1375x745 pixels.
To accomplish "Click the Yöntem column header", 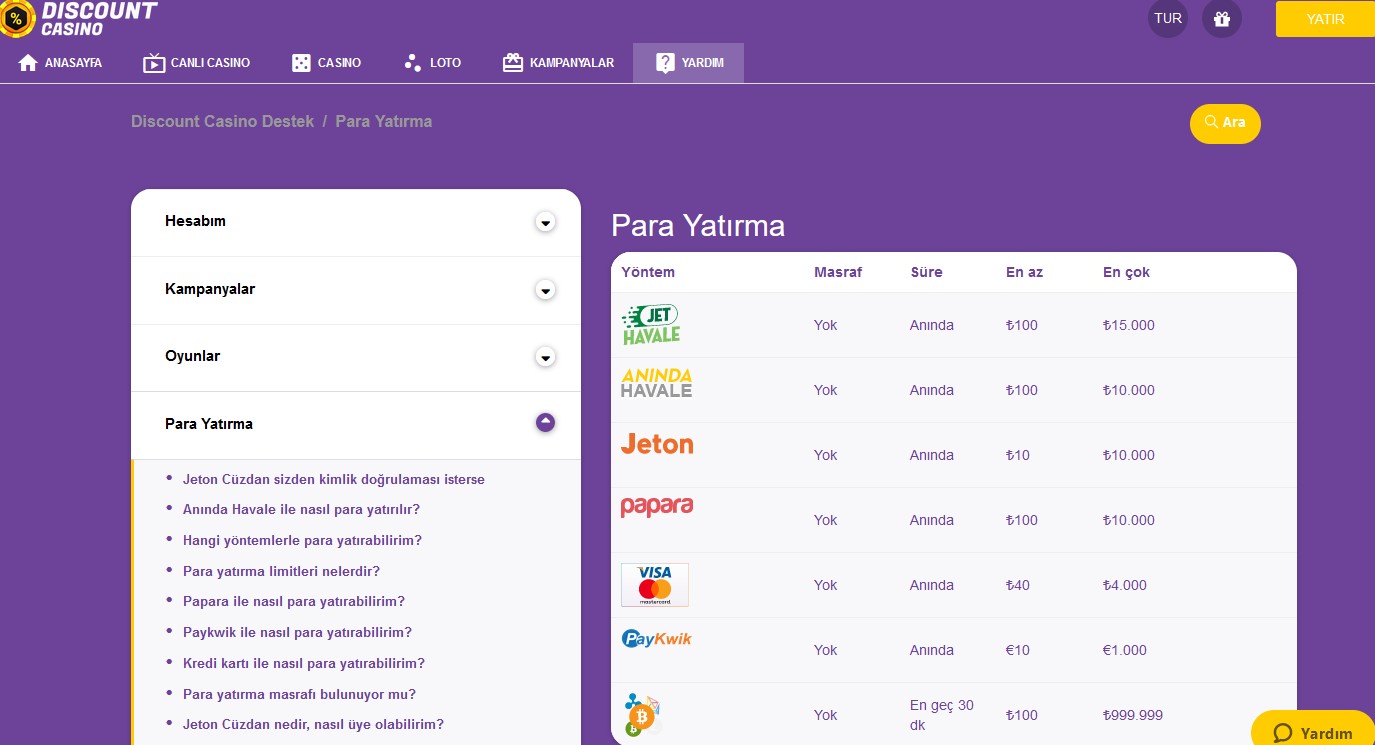I will click(648, 272).
